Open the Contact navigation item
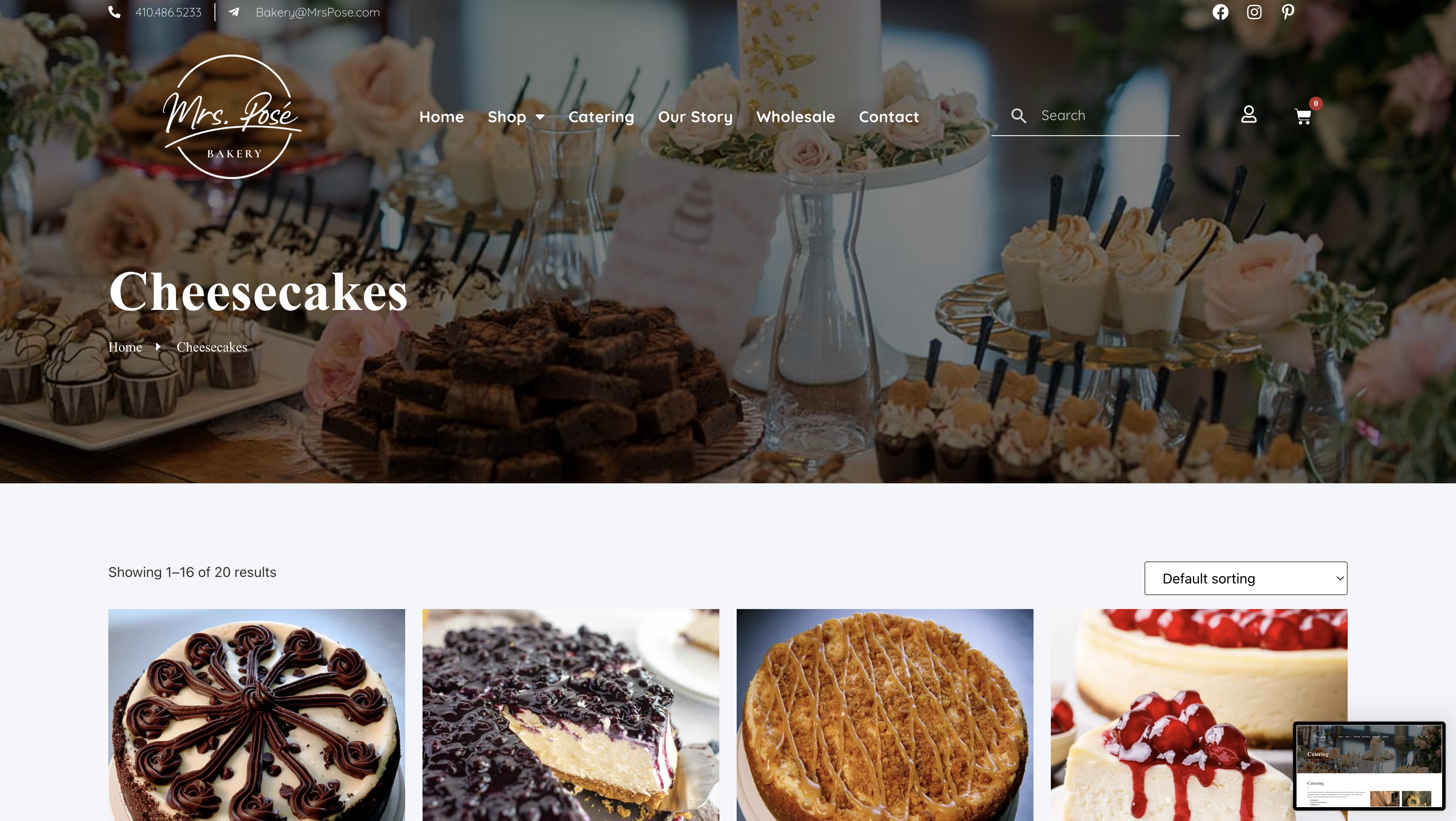1456x821 pixels. (x=888, y=117)
